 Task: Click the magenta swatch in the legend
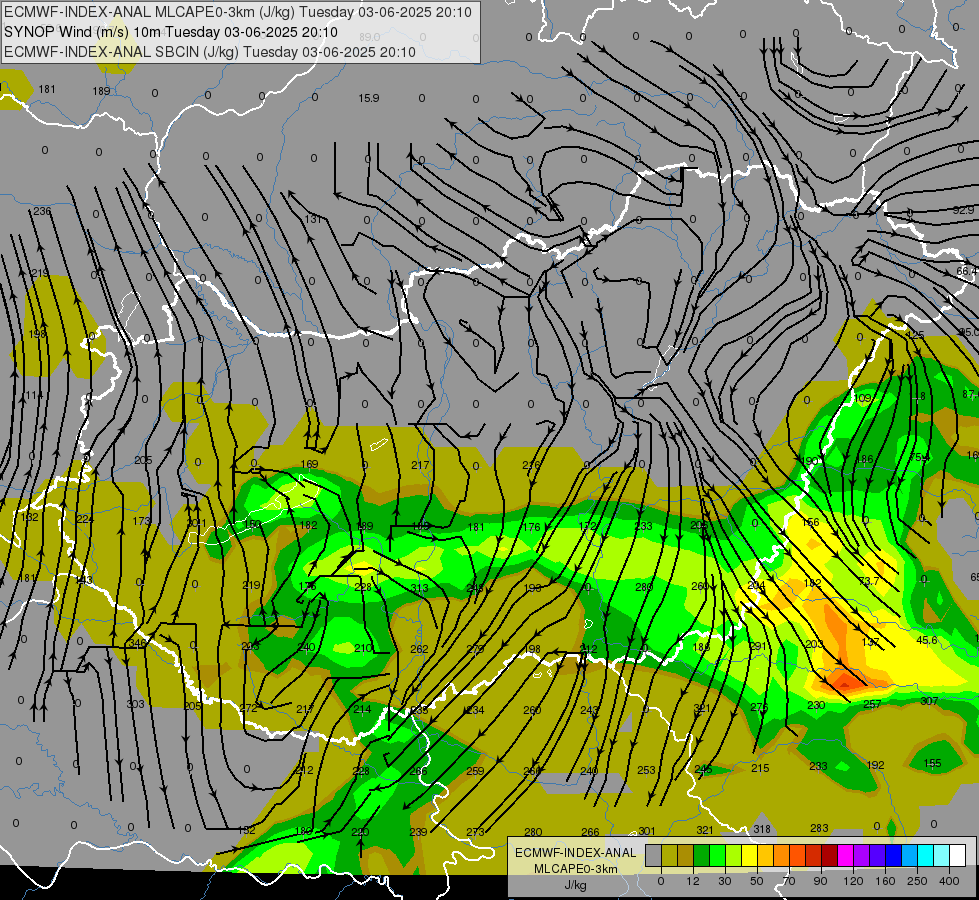point(845,856)
